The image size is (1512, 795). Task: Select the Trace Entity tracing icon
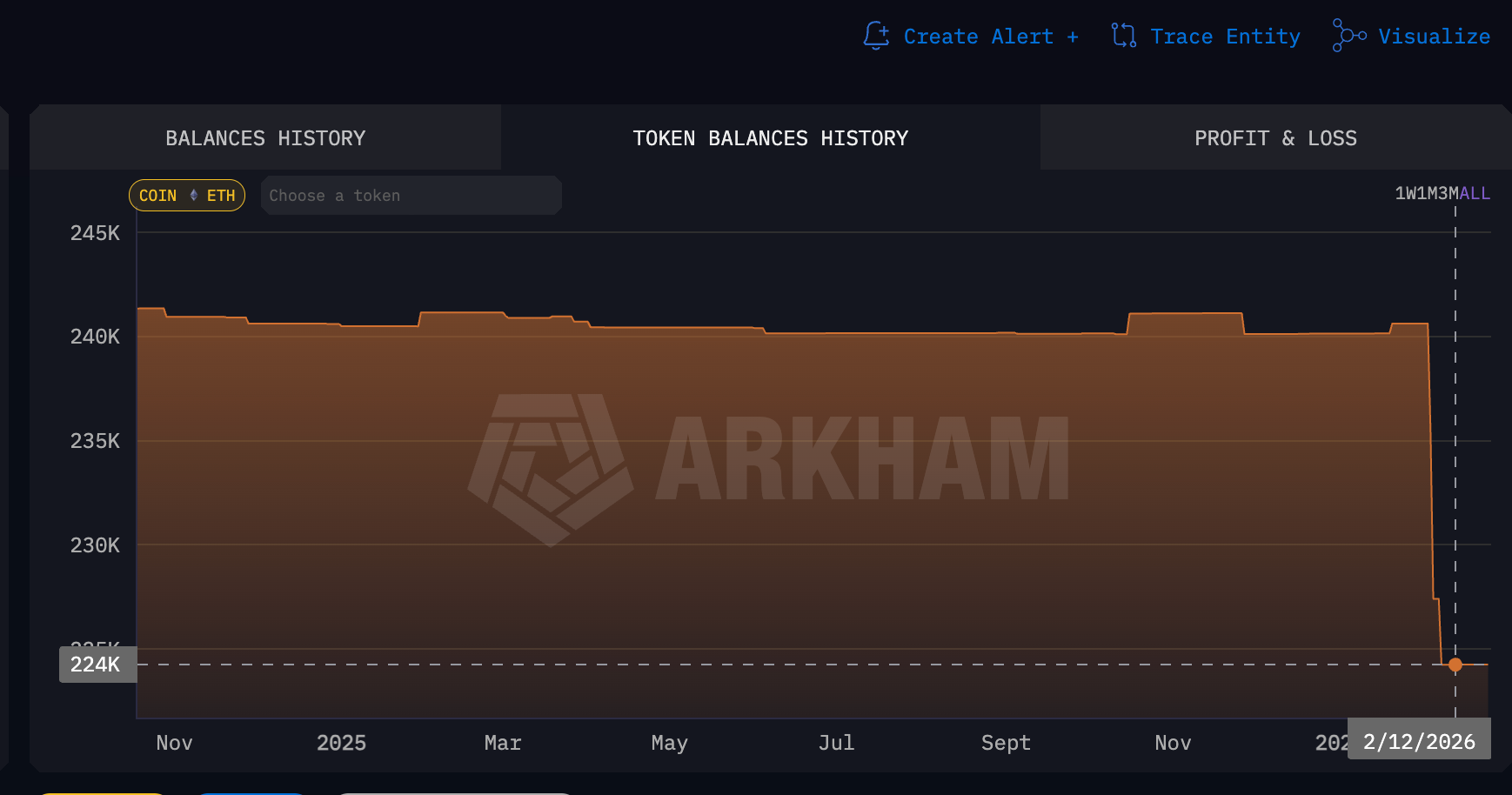pos(1123,36)
